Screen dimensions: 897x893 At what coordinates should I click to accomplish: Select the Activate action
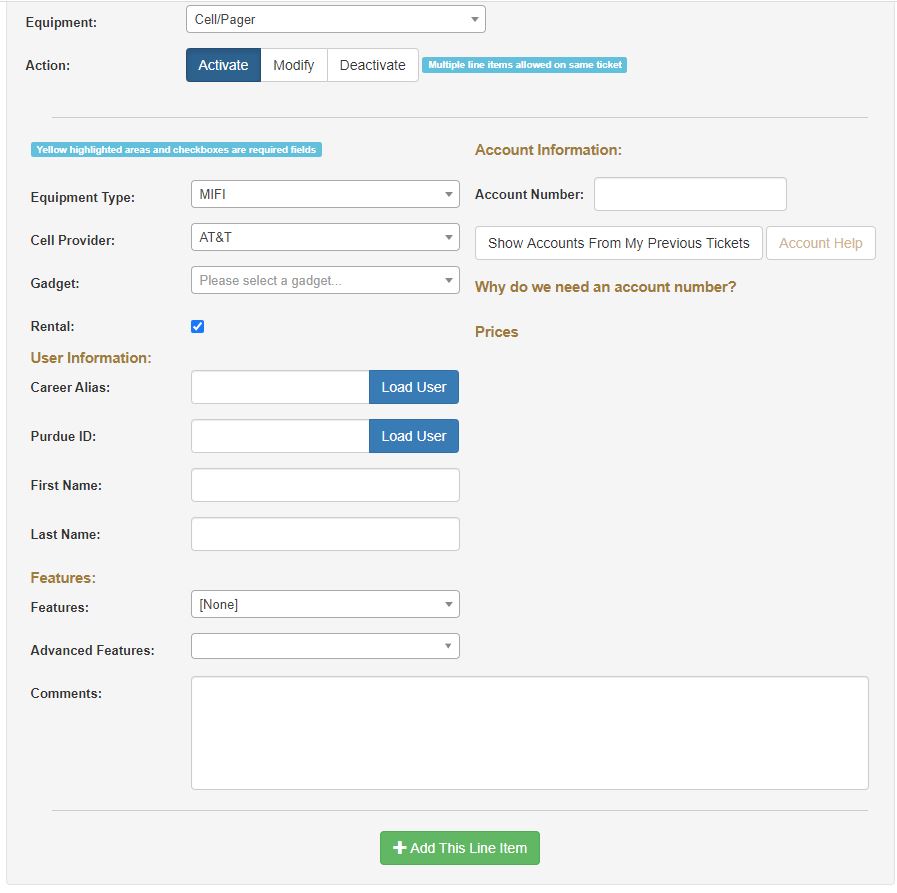click(223, 65)
